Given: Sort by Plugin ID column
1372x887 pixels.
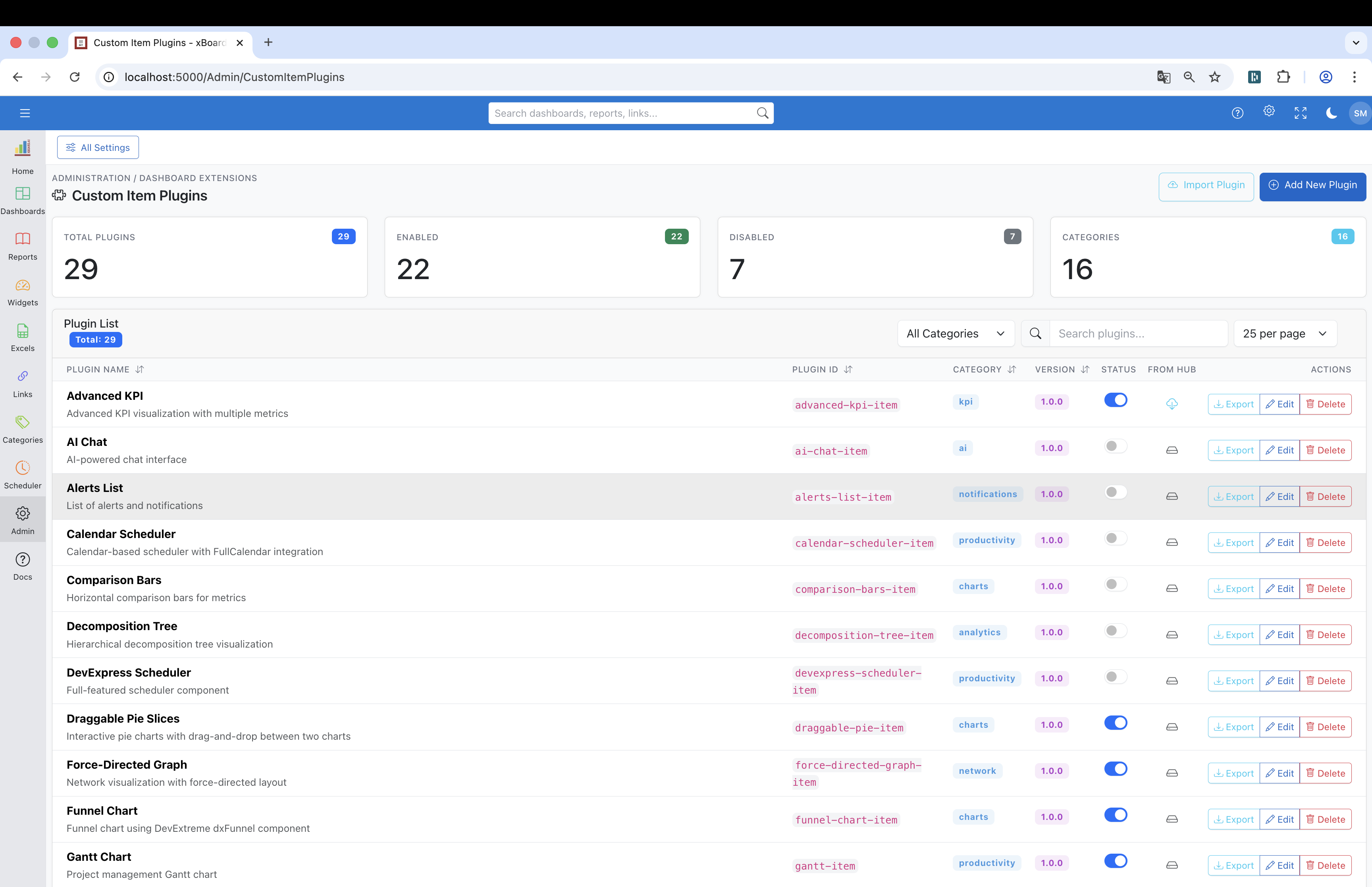Looking at the screenshot, I should (x=822, y=369).
